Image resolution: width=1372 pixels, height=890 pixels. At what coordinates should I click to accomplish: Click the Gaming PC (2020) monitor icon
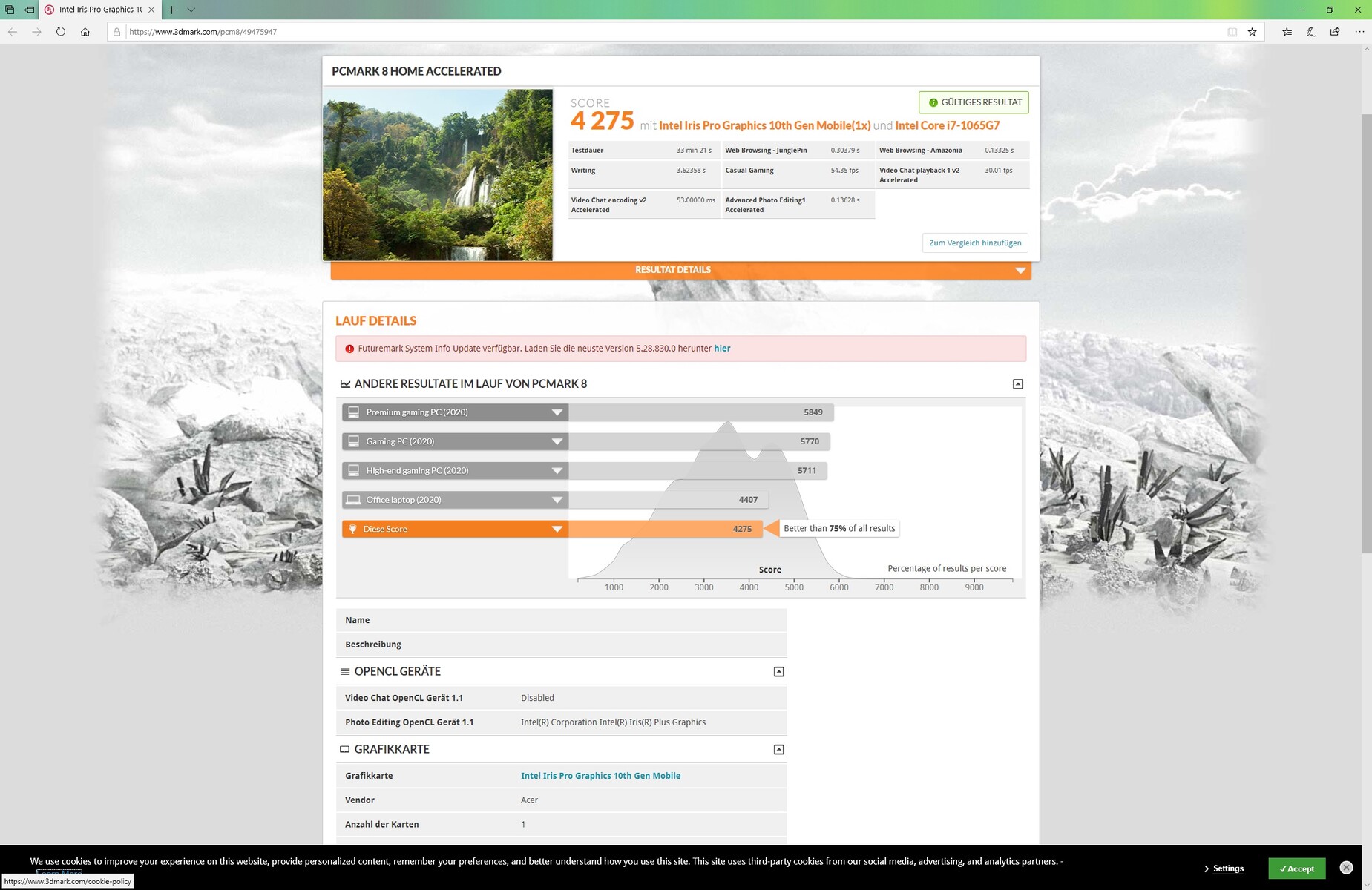click(354, 441)
